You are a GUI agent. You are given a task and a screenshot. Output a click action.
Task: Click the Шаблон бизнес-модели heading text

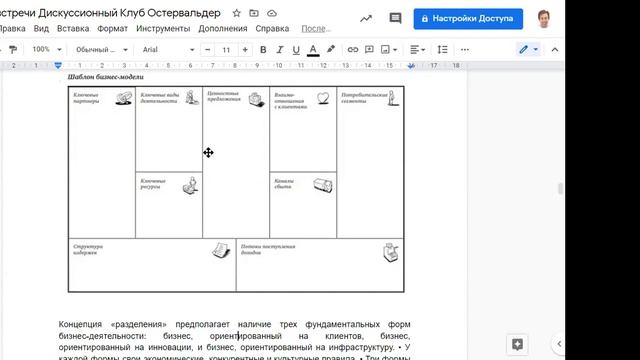[x=105, y=77]
